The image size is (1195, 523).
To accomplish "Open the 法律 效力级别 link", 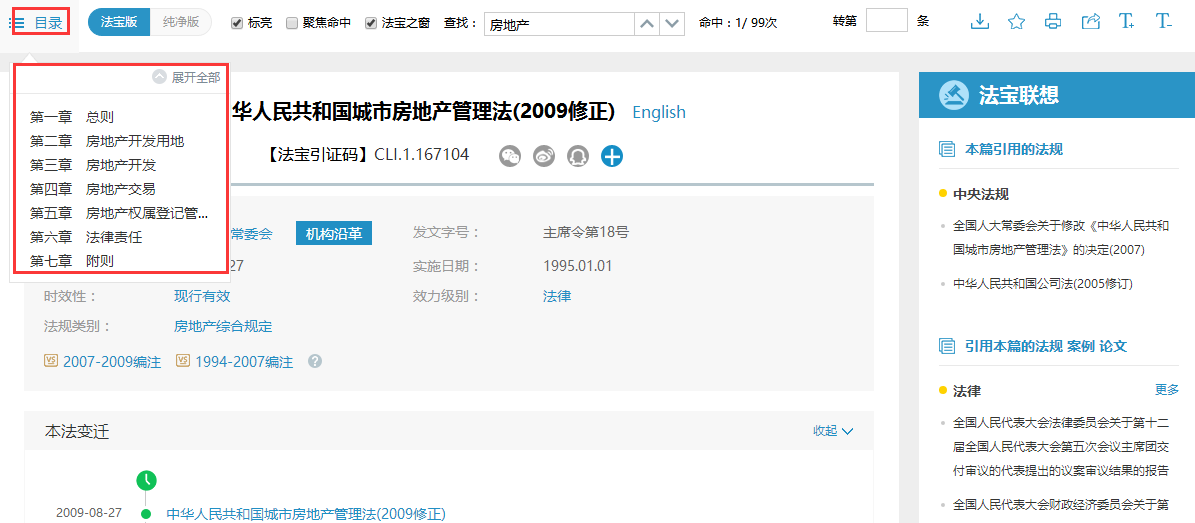I will [x=557, y=296].
